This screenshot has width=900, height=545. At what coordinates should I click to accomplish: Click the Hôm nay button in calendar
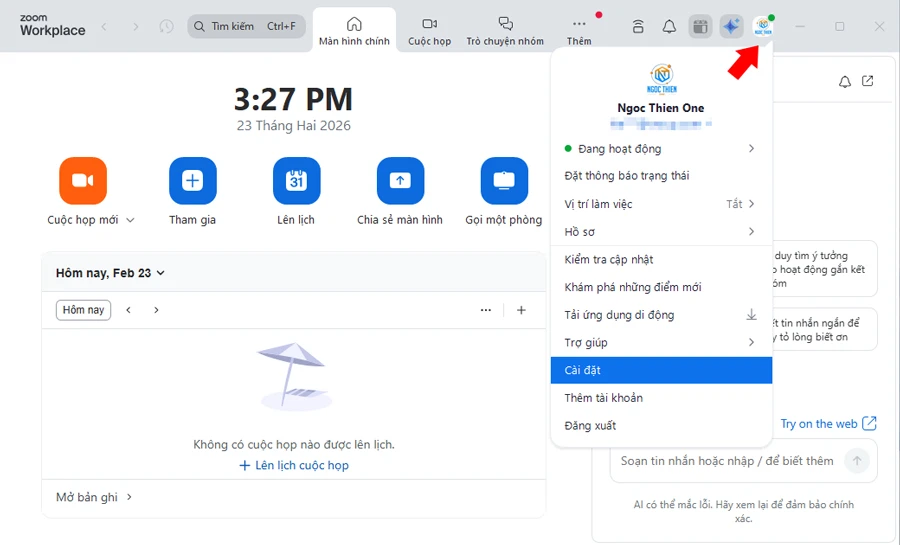[83, 310]
